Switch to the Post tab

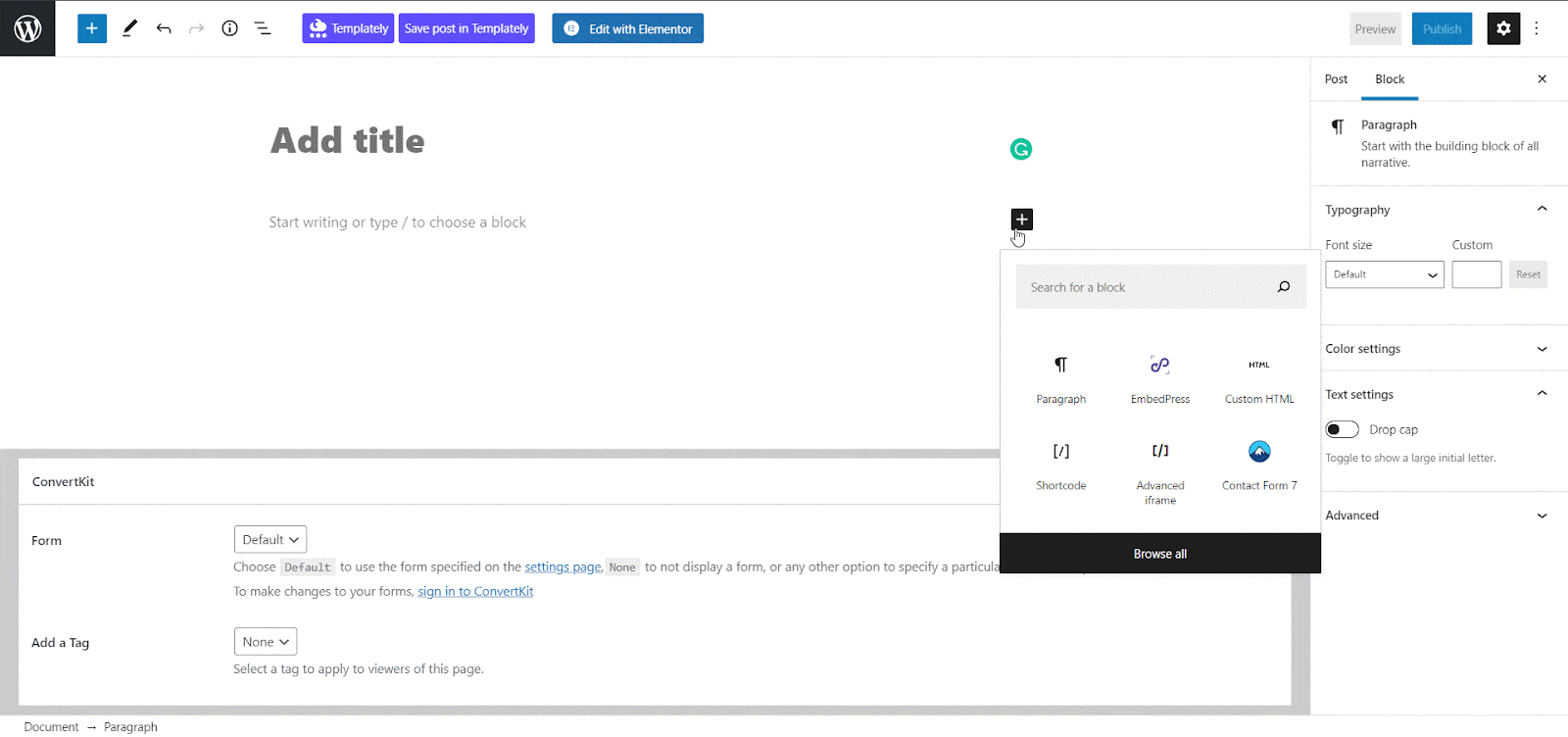[1336, 79]
